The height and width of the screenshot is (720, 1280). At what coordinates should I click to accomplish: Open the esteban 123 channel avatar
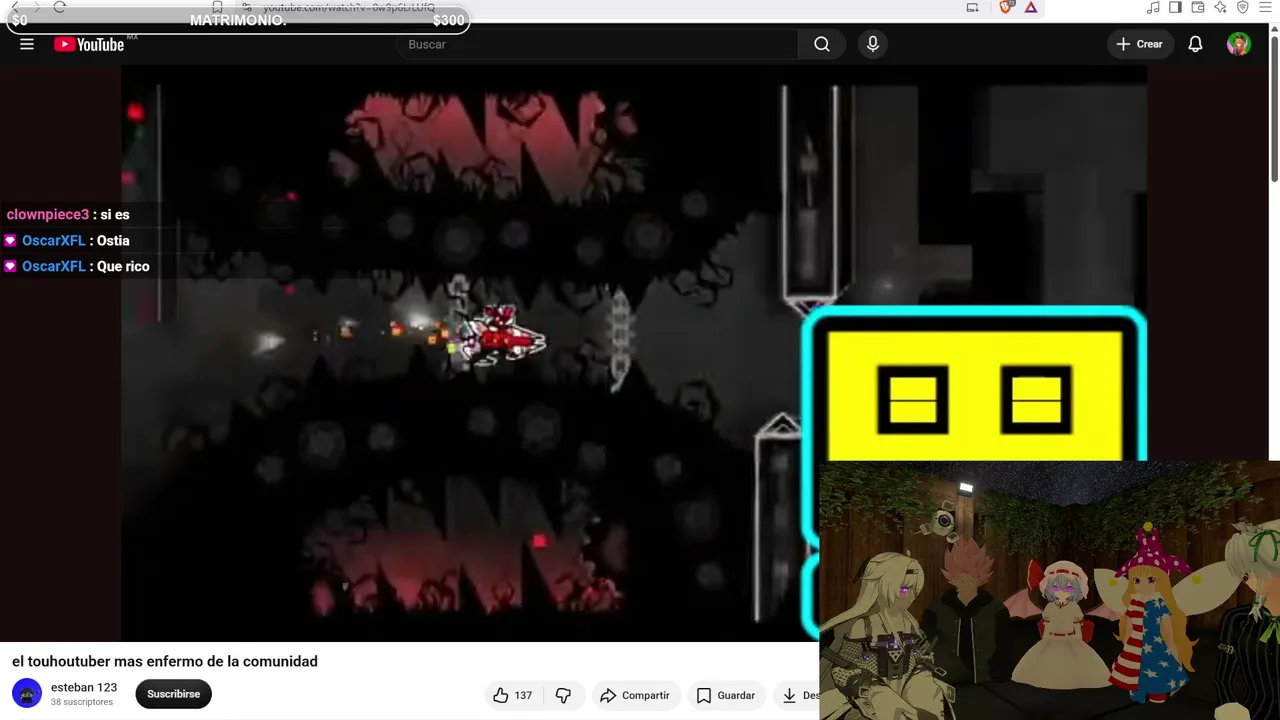click(x=27, y=693)
